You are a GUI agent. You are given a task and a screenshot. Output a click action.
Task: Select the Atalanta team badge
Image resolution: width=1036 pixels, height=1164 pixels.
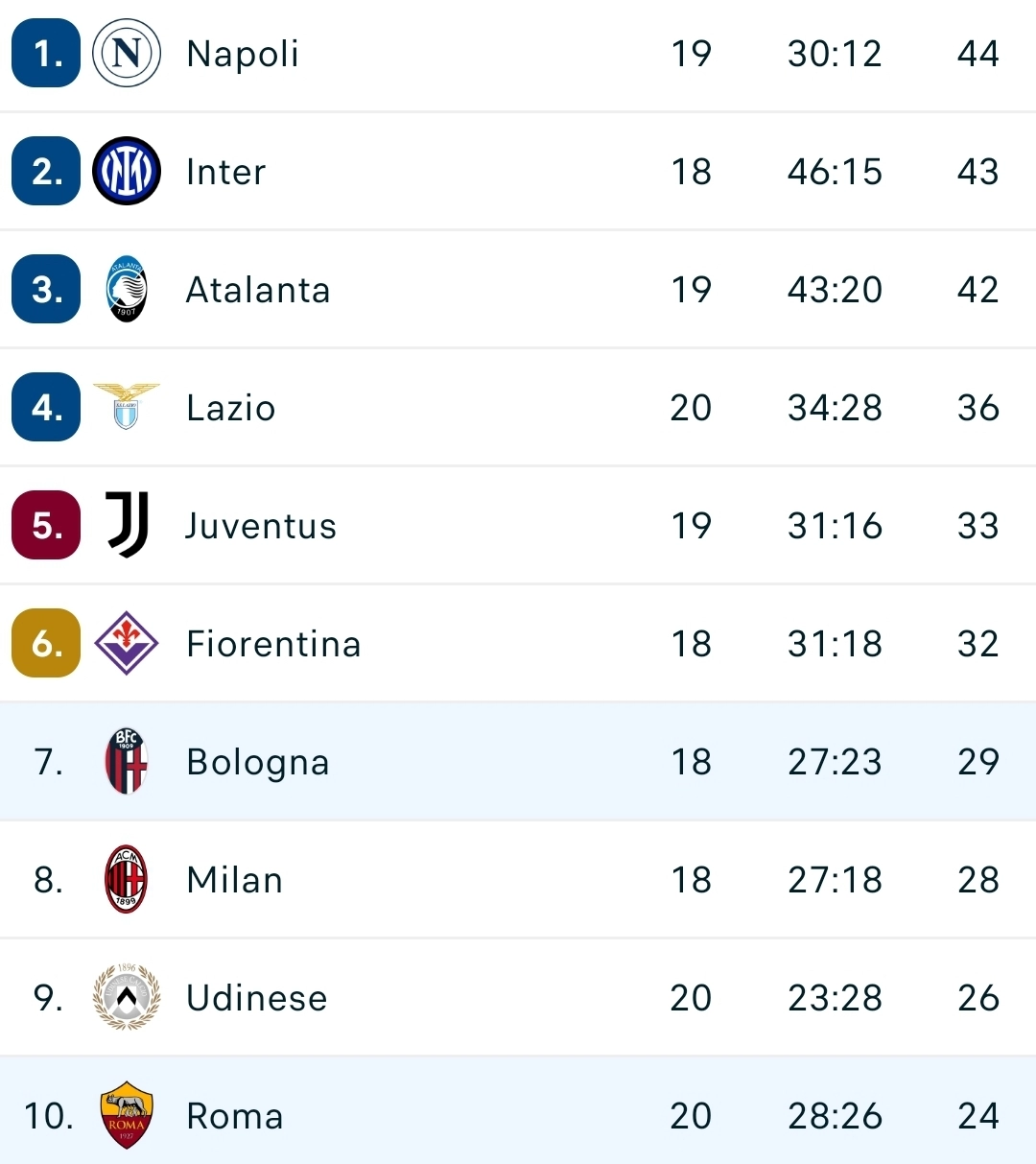[126, 289]
